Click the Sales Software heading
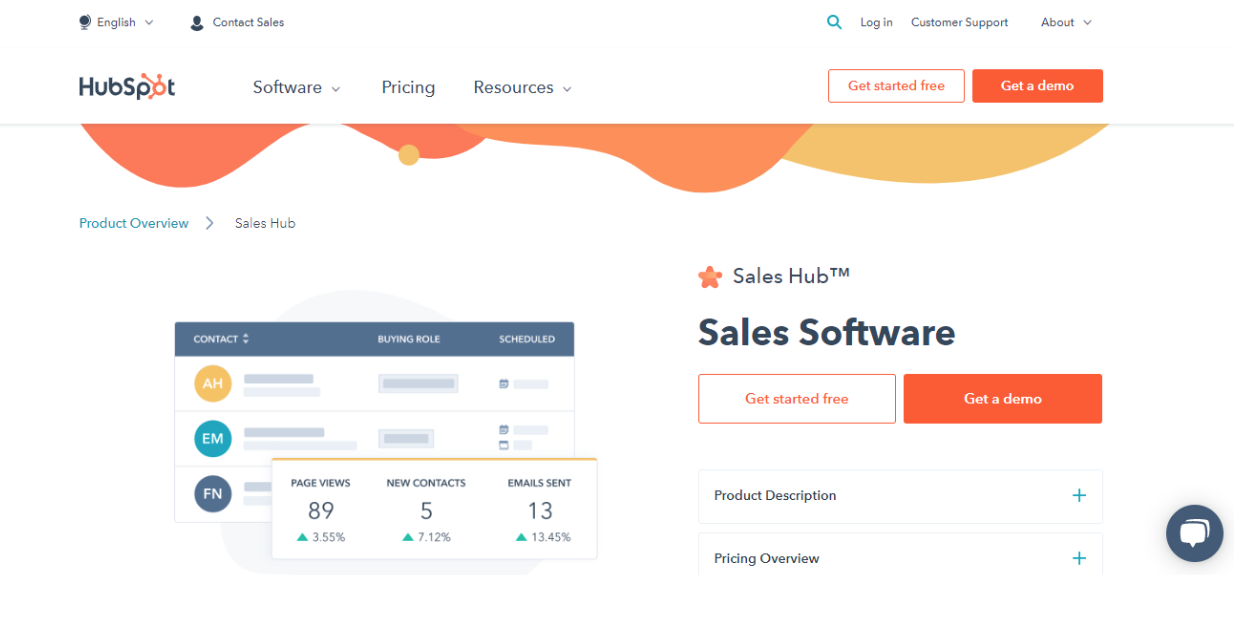The height and width of the screenshot is (638, 1242). [x=827, y=332]
